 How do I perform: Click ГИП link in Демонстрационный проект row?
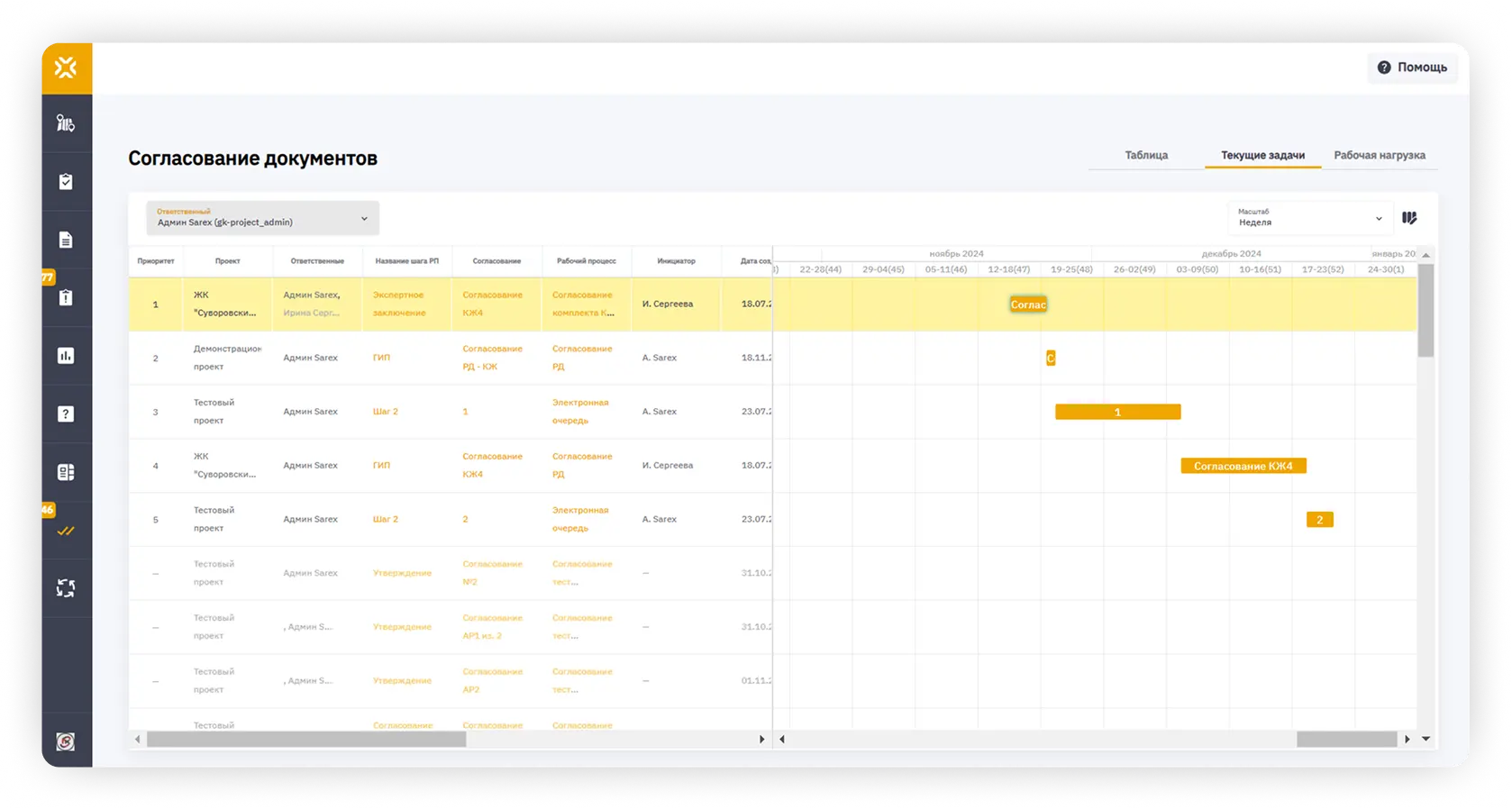pyautogui.click(x=381, y=358)
